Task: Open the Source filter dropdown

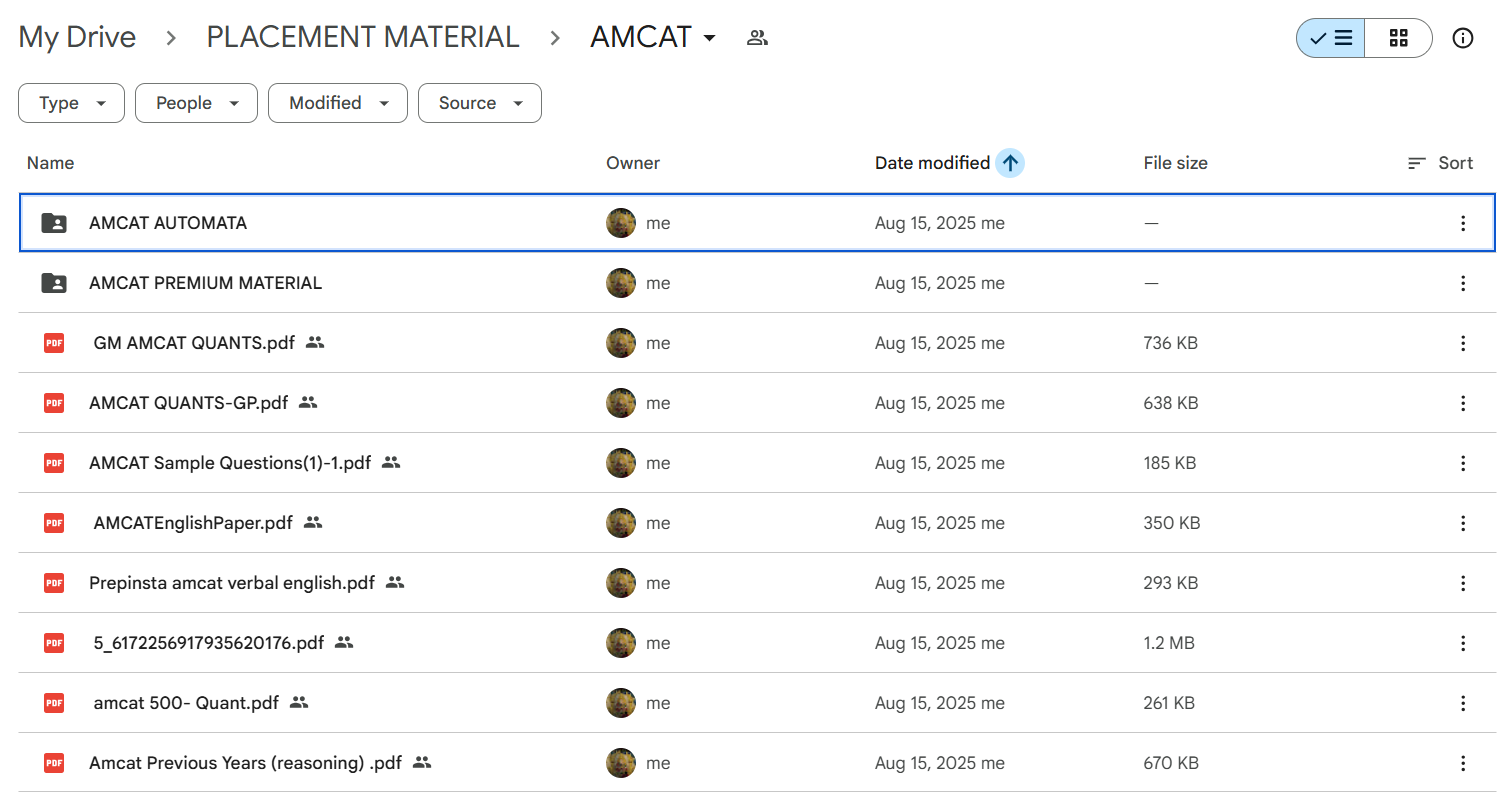Action: [x=479, y=103]
